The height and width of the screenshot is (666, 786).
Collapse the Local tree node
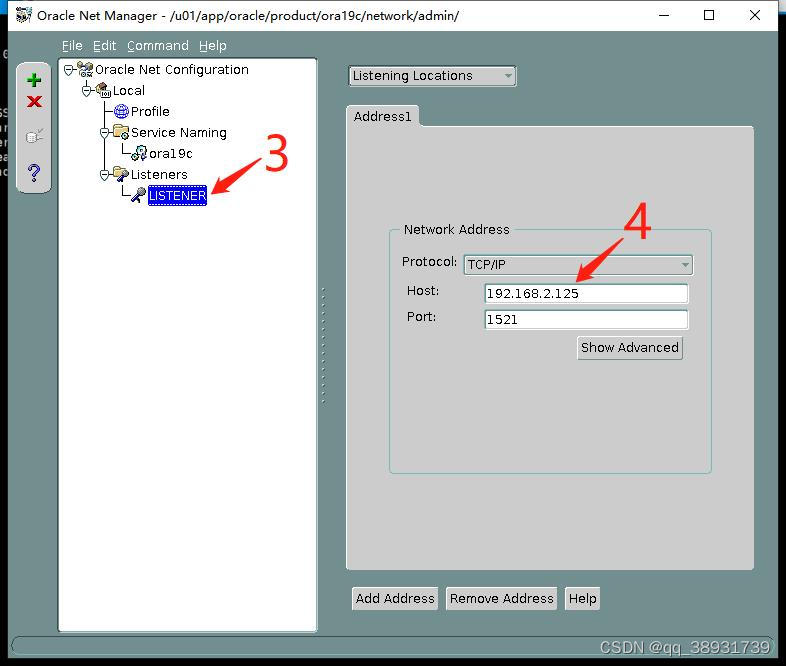pos(87,91)
